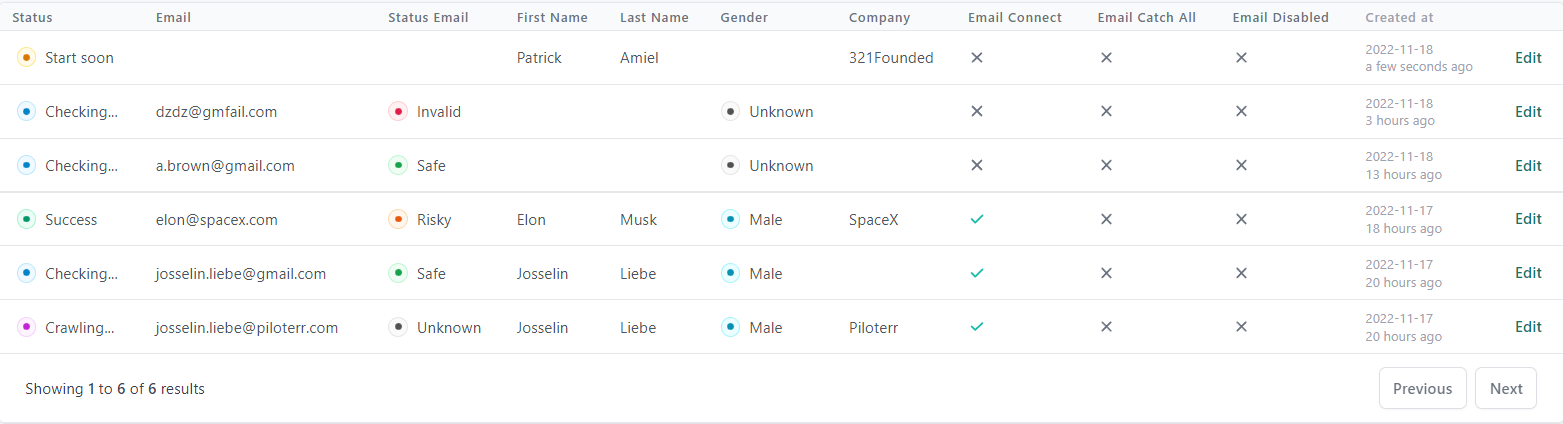Click the red Invalid status email dot

click(398, 112)
